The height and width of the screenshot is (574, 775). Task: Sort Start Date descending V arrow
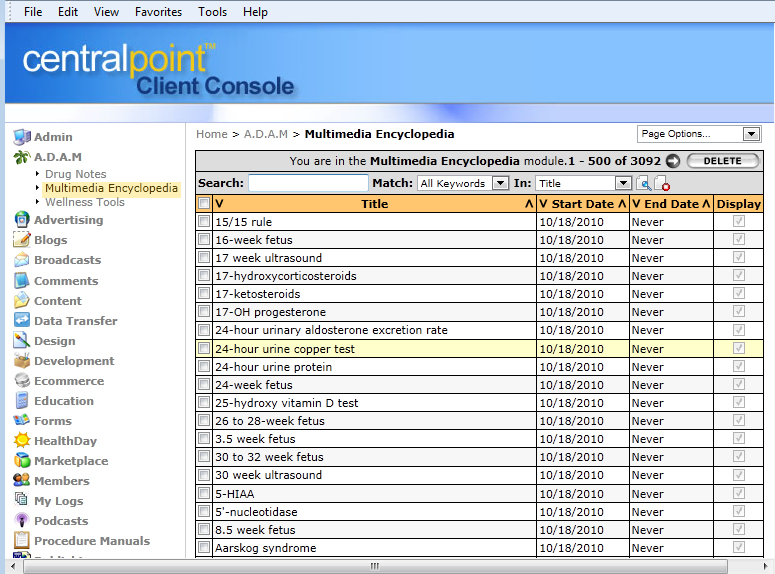[543, 204]
